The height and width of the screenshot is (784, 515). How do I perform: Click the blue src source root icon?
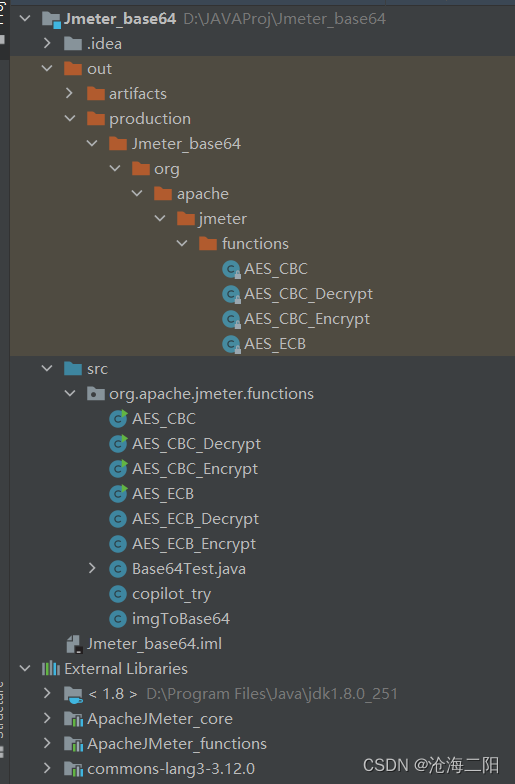pos(73,368)
